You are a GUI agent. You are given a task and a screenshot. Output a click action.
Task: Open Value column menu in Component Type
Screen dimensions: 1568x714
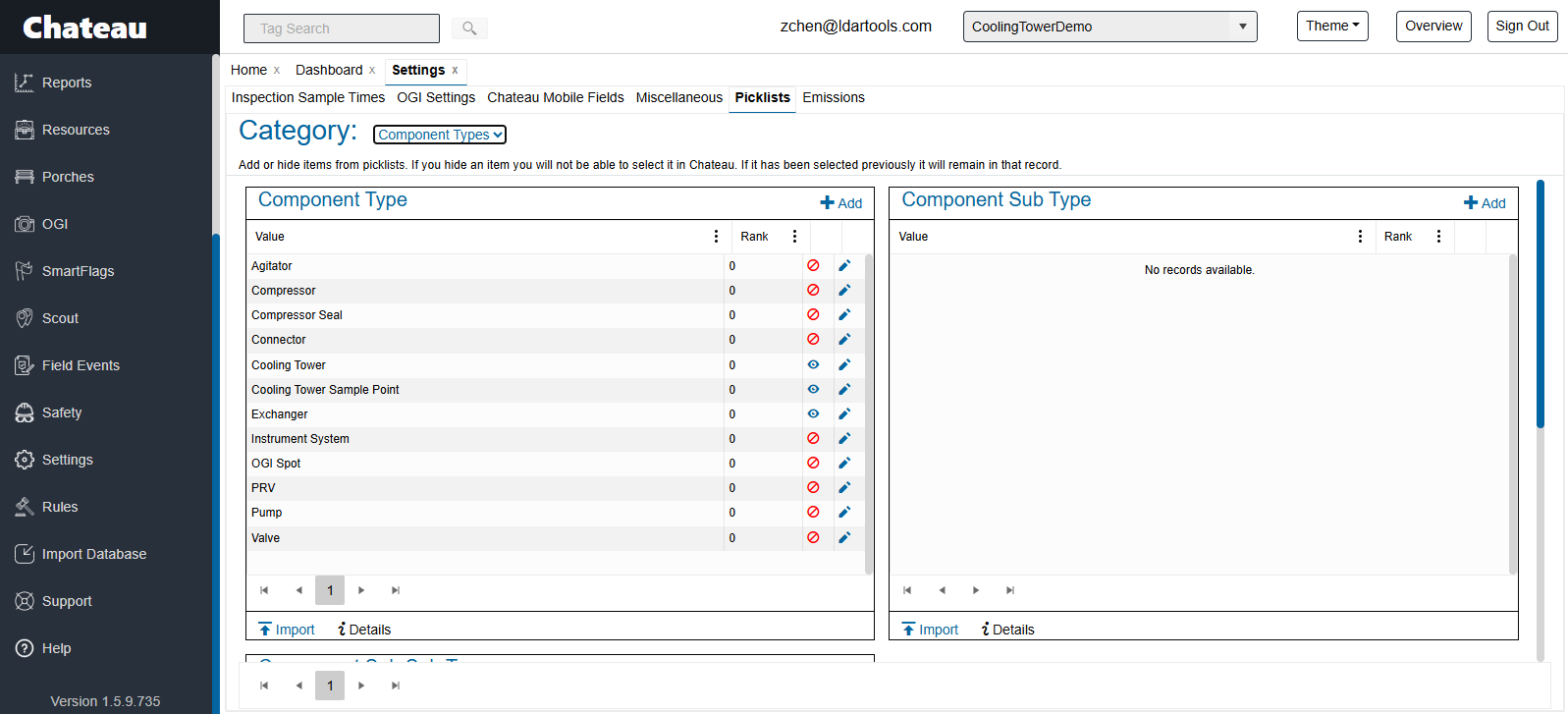pos(716,237)
